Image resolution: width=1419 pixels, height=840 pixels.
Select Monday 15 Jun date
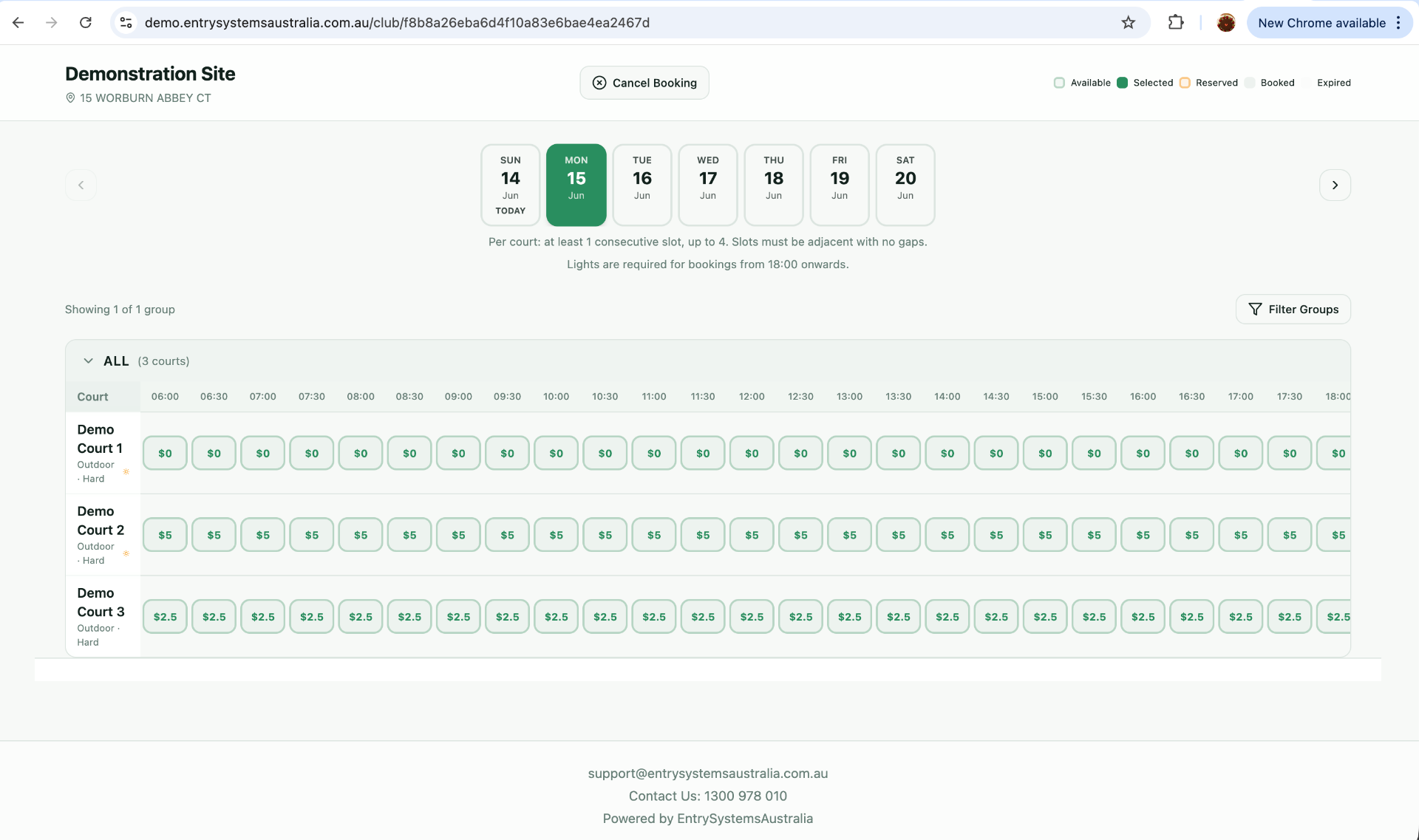[576, 185]
